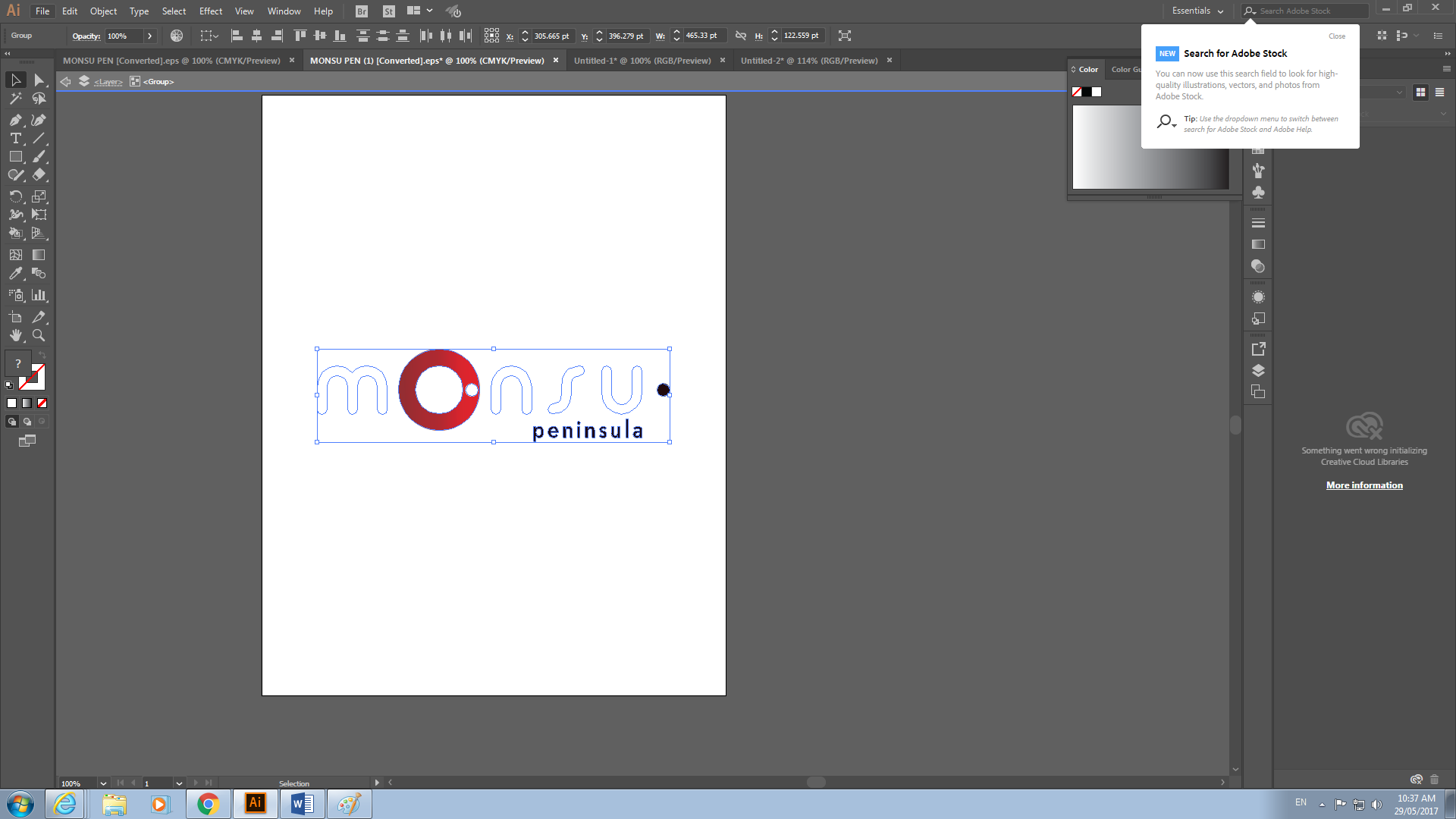Select the Mesh tool
Image resolution: width=1456 pixels, height=819 pixels.
click(x=16, y=255)
